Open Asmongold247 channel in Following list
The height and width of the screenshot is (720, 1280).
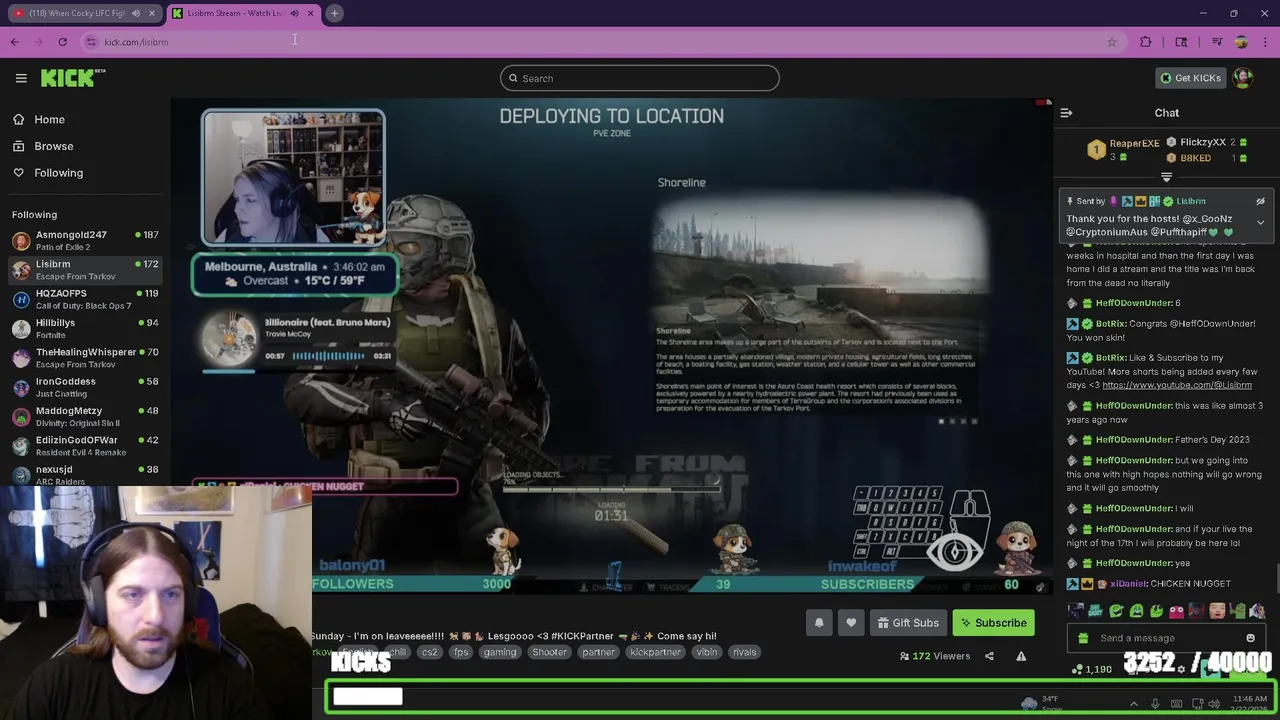click(85, 240)
